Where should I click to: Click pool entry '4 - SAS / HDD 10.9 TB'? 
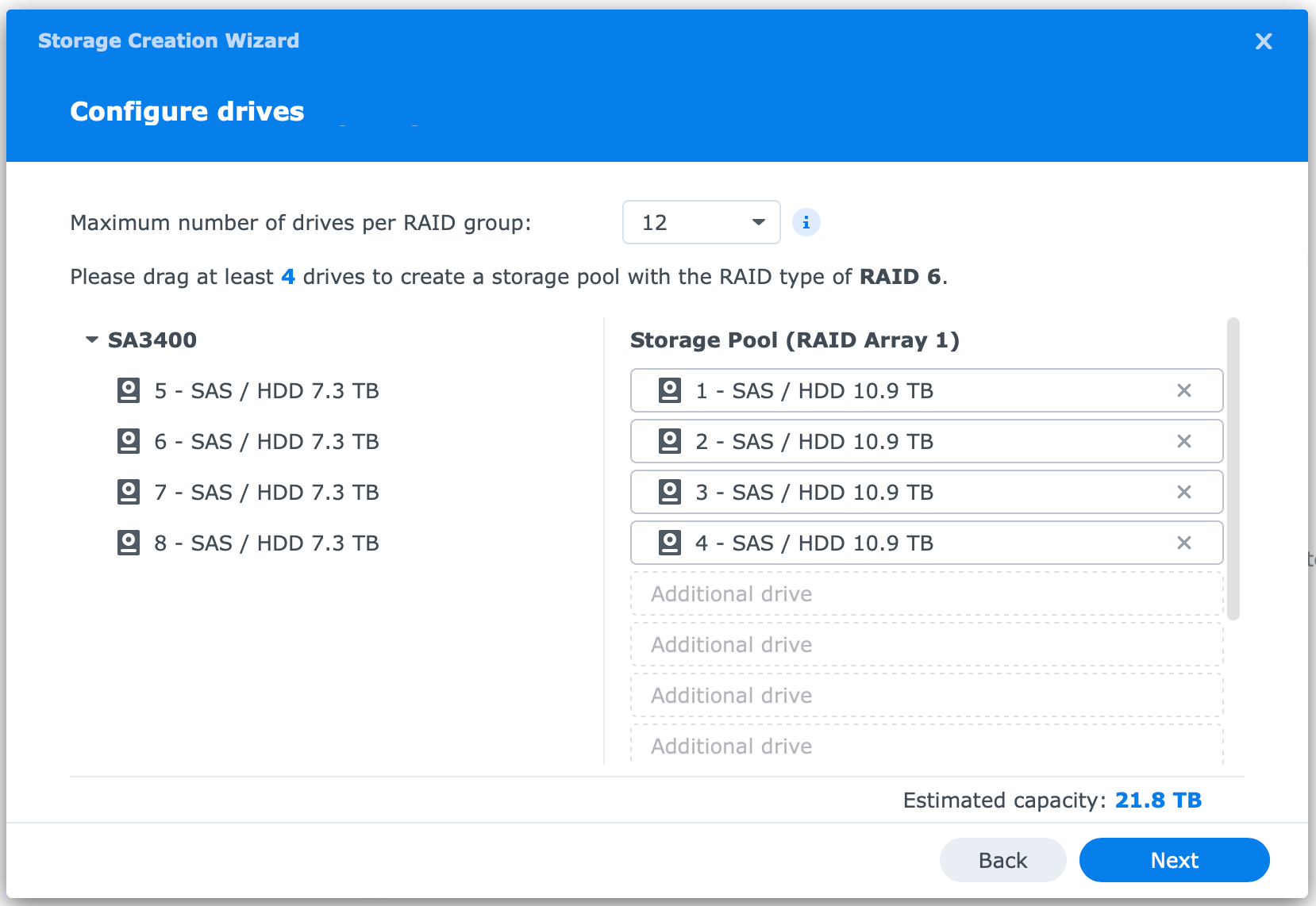tap(926, 543)
